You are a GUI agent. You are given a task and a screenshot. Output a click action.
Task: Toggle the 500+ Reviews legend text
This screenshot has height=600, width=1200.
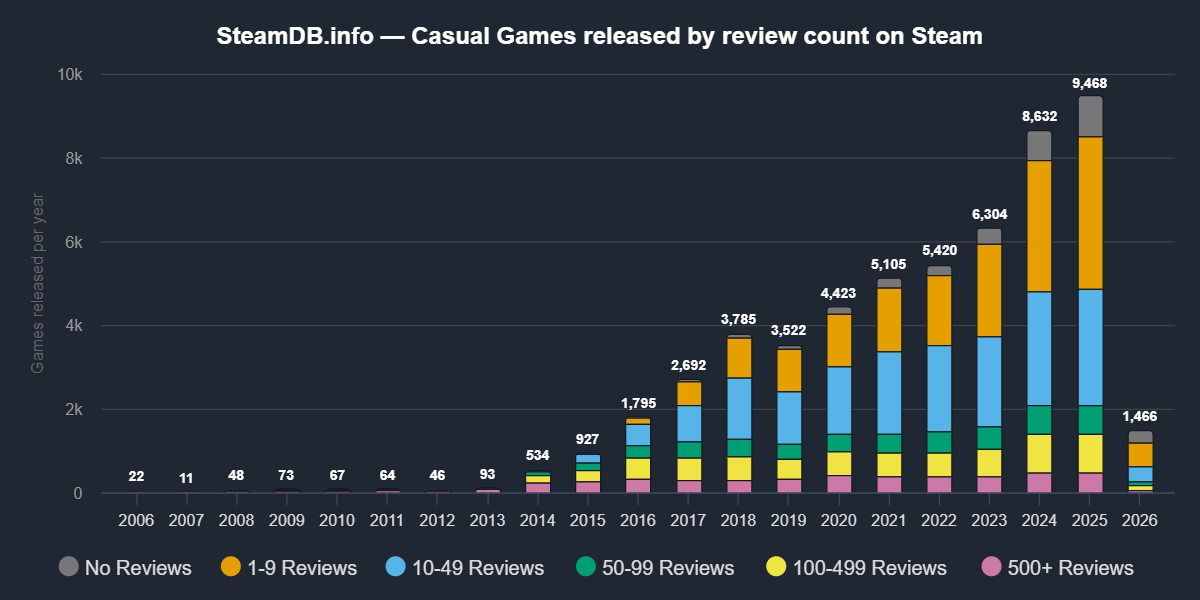1070,568
